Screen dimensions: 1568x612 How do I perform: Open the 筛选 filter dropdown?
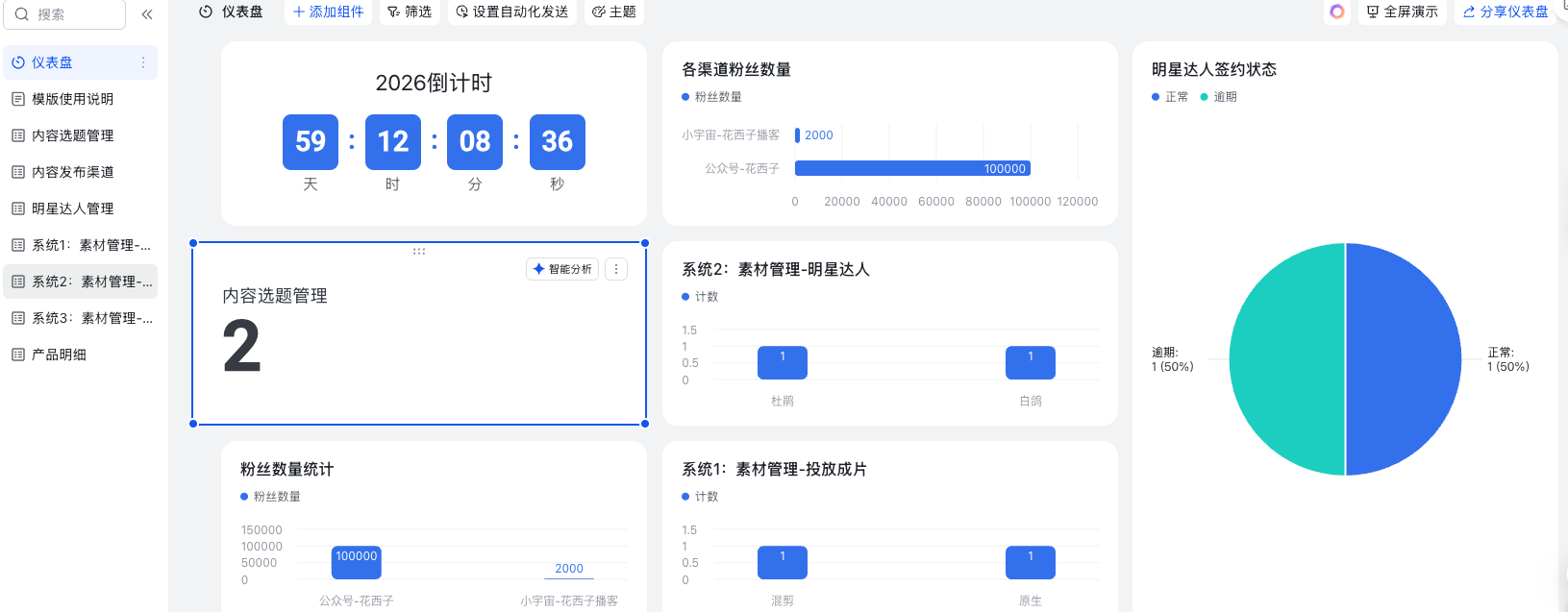click(410, 12)
